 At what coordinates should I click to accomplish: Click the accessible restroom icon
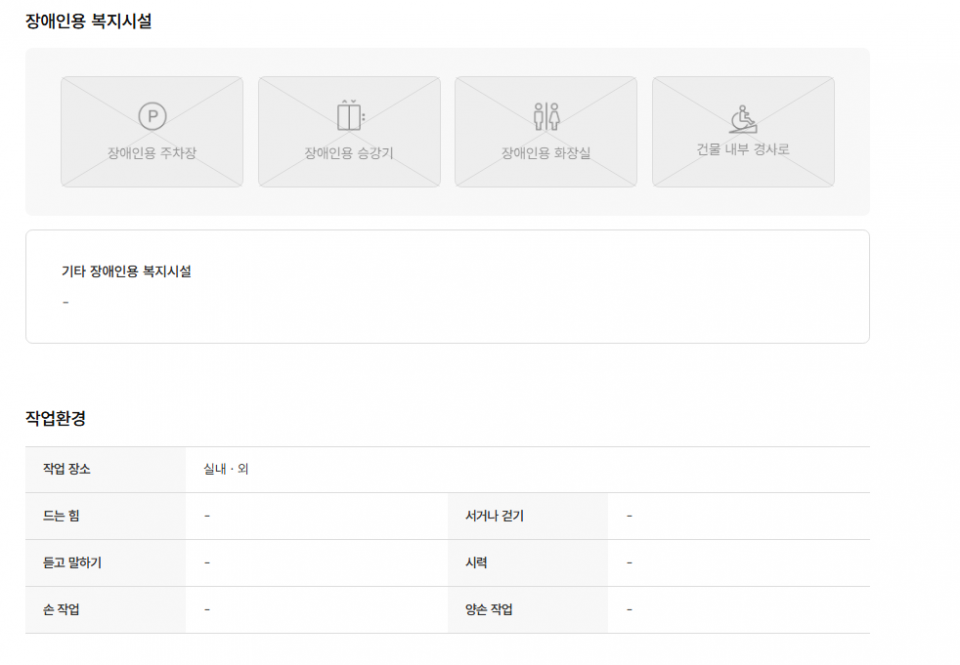tap(546, 116)
